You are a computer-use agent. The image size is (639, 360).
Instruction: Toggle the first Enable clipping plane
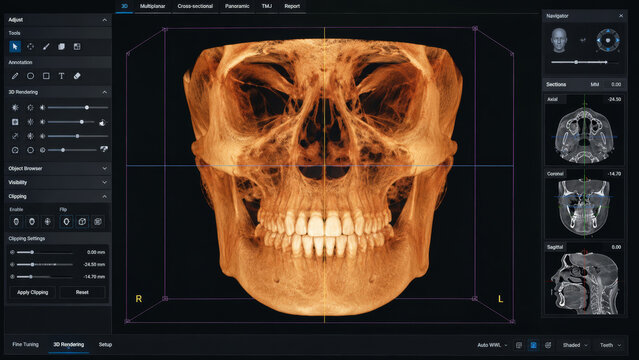click(16, 221)
